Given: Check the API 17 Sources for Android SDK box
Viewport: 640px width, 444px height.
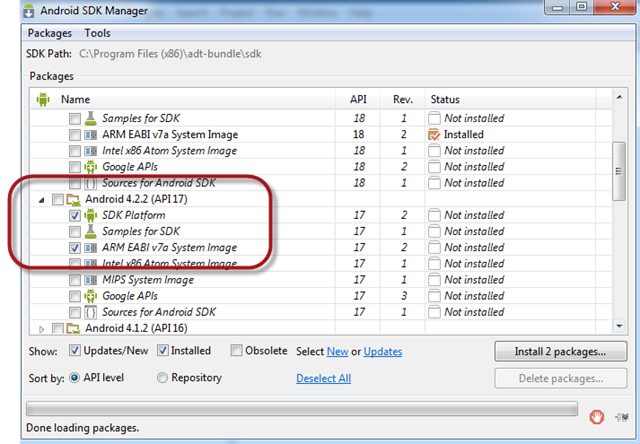Looking at the screenshot, I should coord(75,313).
